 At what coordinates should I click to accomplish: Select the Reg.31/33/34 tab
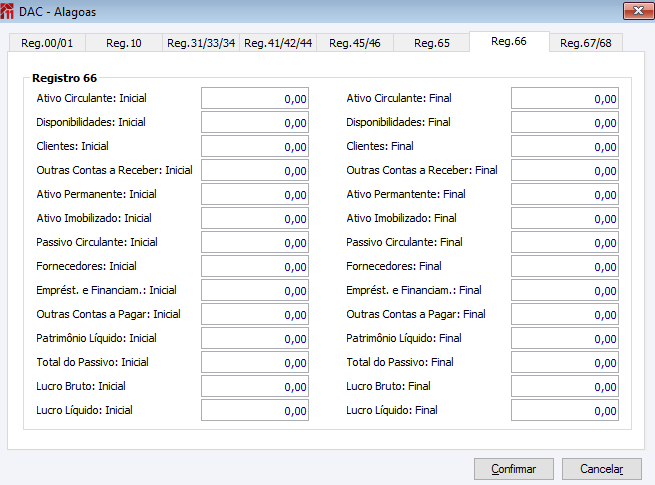pos(201,43)
